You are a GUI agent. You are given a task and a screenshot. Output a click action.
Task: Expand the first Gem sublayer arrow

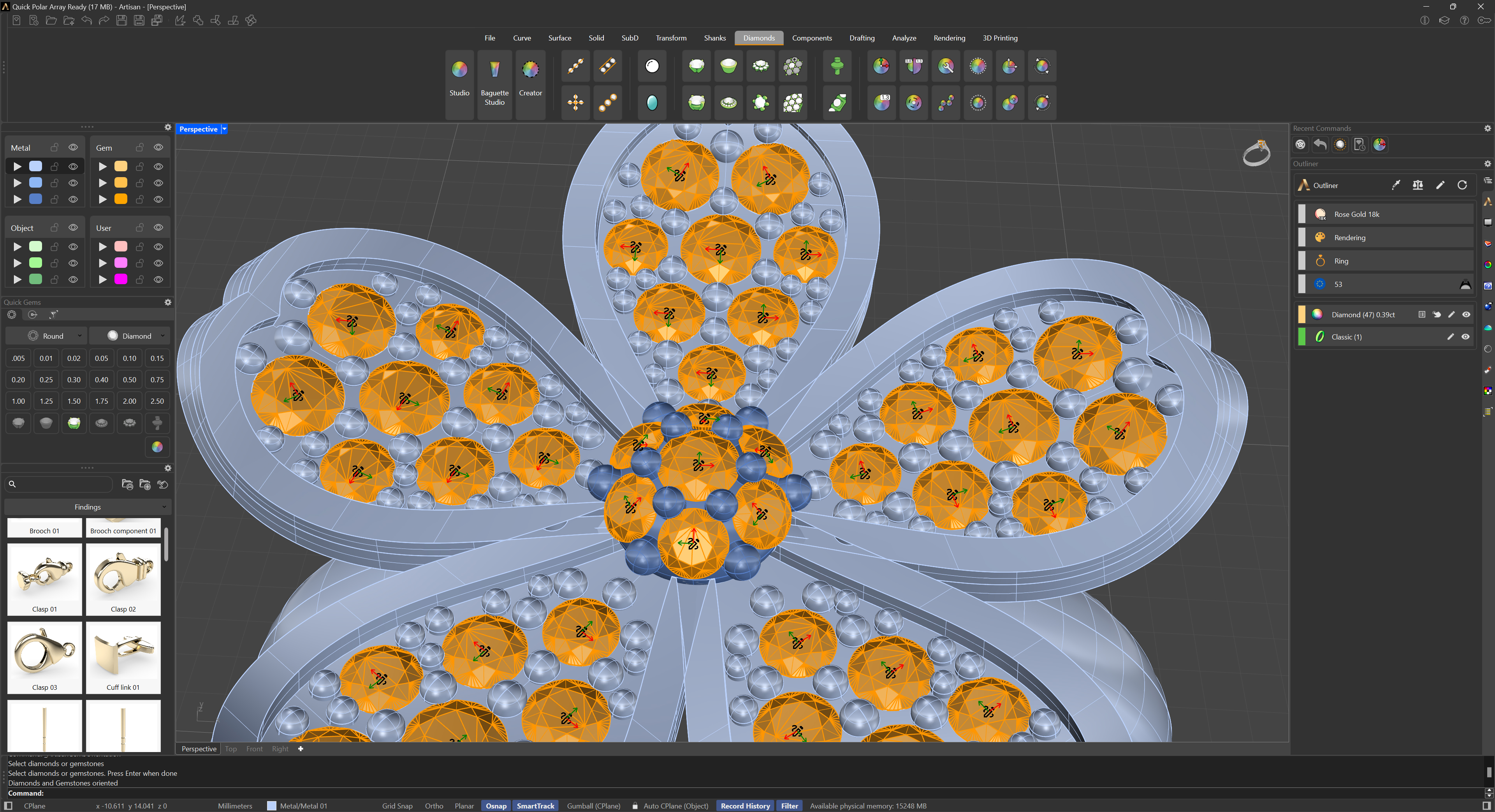(103, 167)
